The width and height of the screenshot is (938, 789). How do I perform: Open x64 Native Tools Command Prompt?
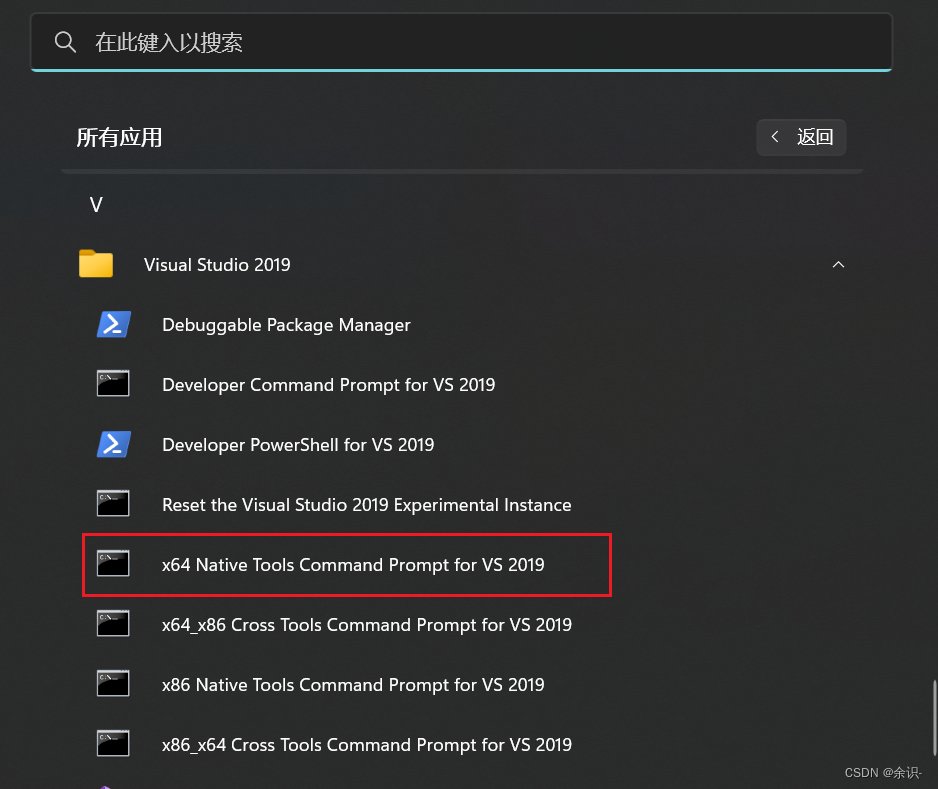click(x=353, y=565)
